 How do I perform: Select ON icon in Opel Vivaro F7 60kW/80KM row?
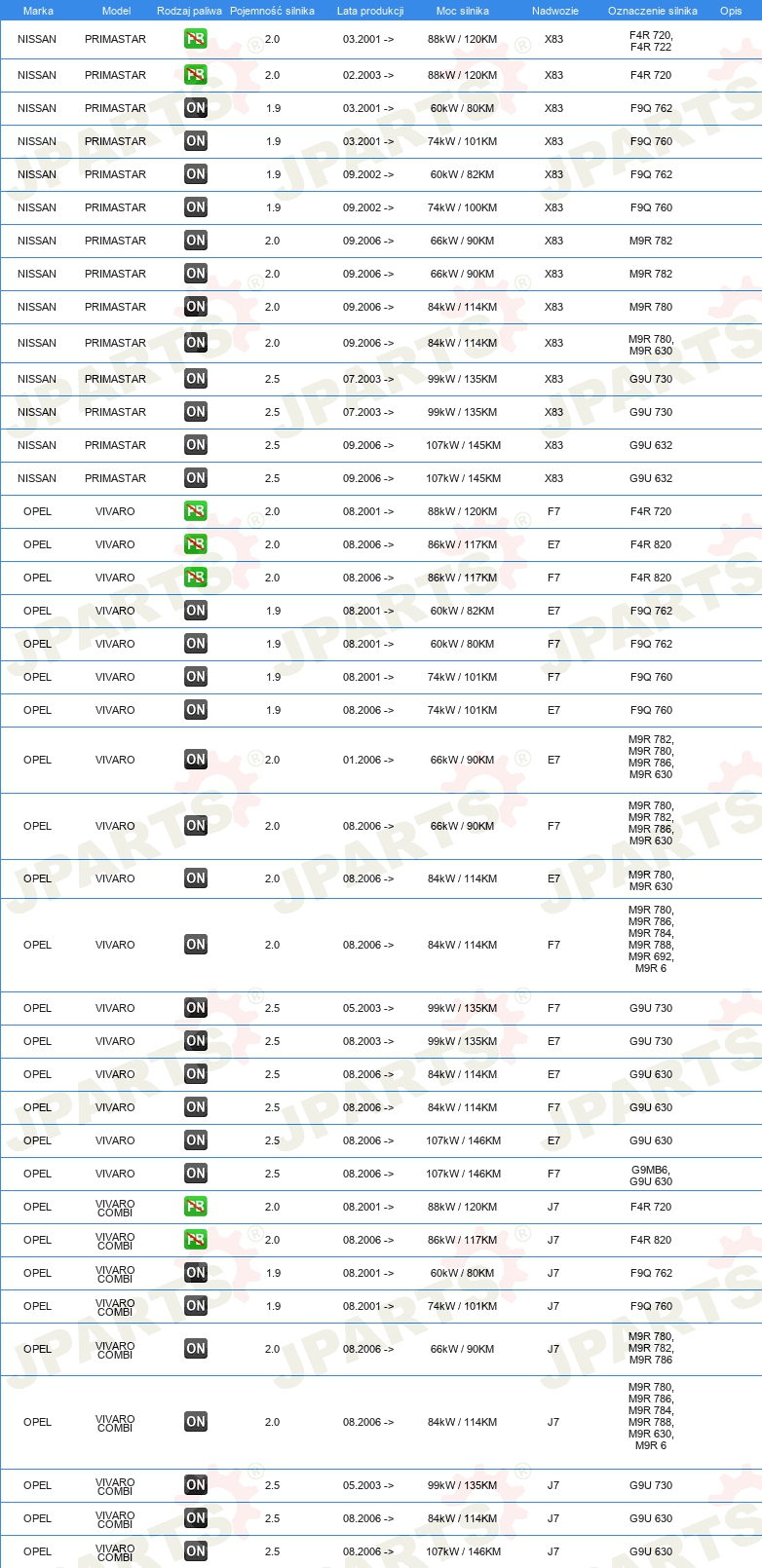point(196,644)
